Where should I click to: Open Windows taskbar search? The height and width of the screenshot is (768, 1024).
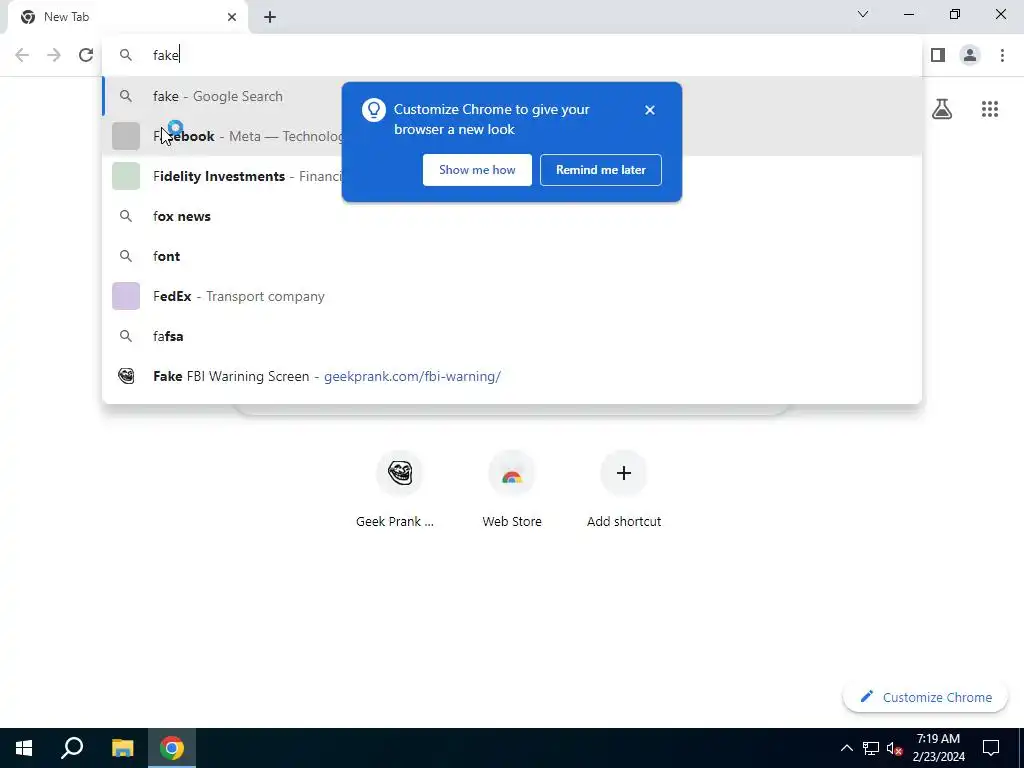[72, 748]
